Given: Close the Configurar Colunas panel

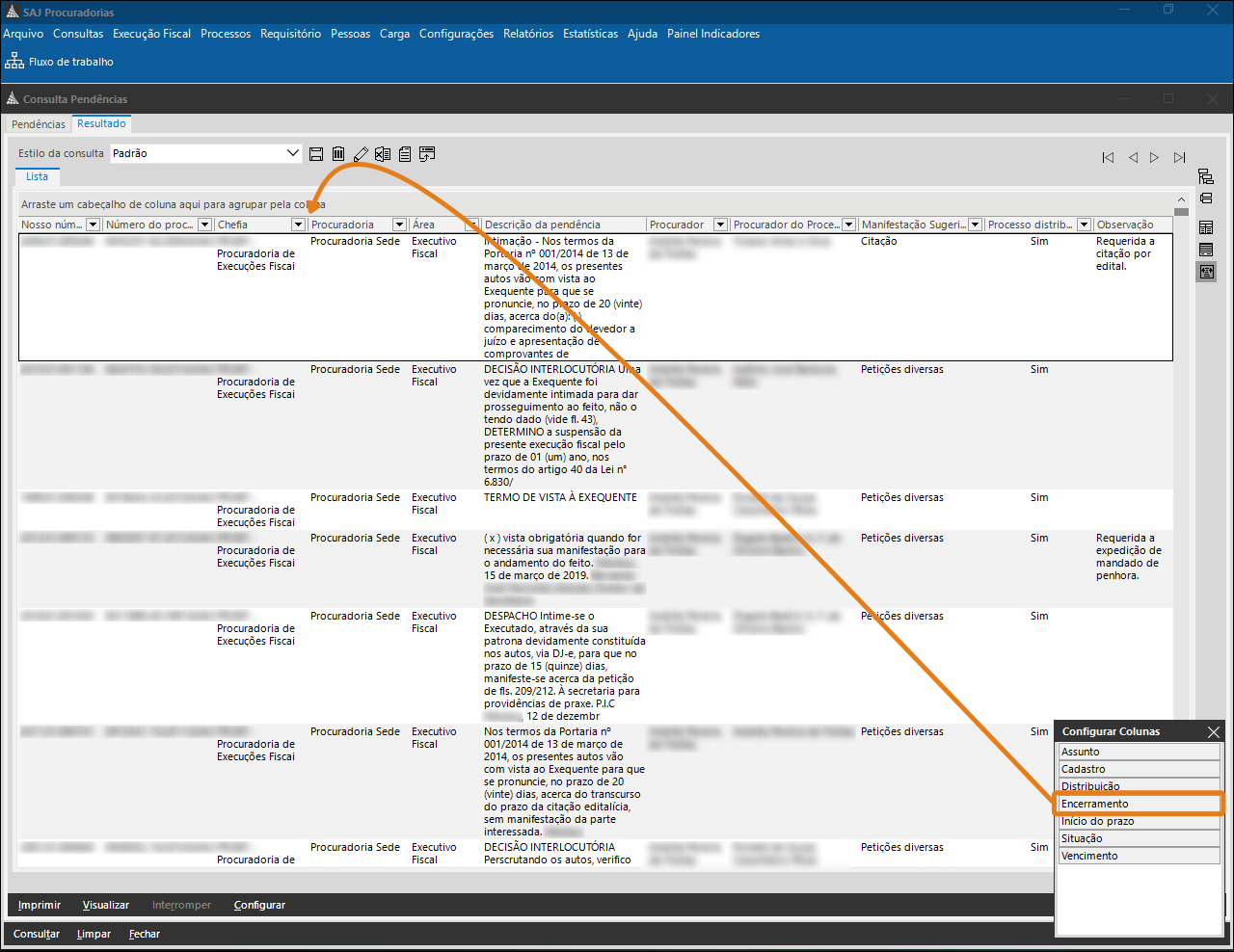Looking at the screenshot, I should click(x=1213, y=732).
